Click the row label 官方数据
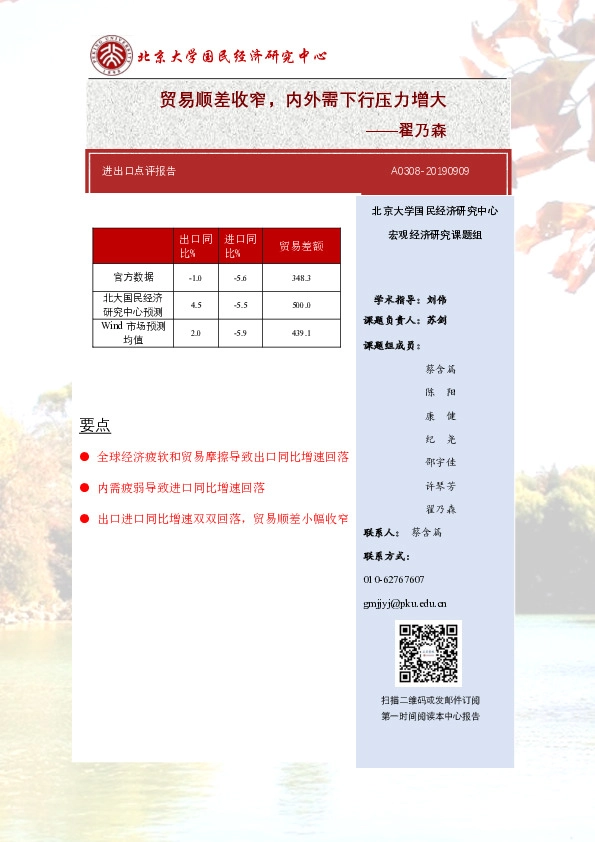This screenshot has width=595, height=842. click(x=133, y=277)
